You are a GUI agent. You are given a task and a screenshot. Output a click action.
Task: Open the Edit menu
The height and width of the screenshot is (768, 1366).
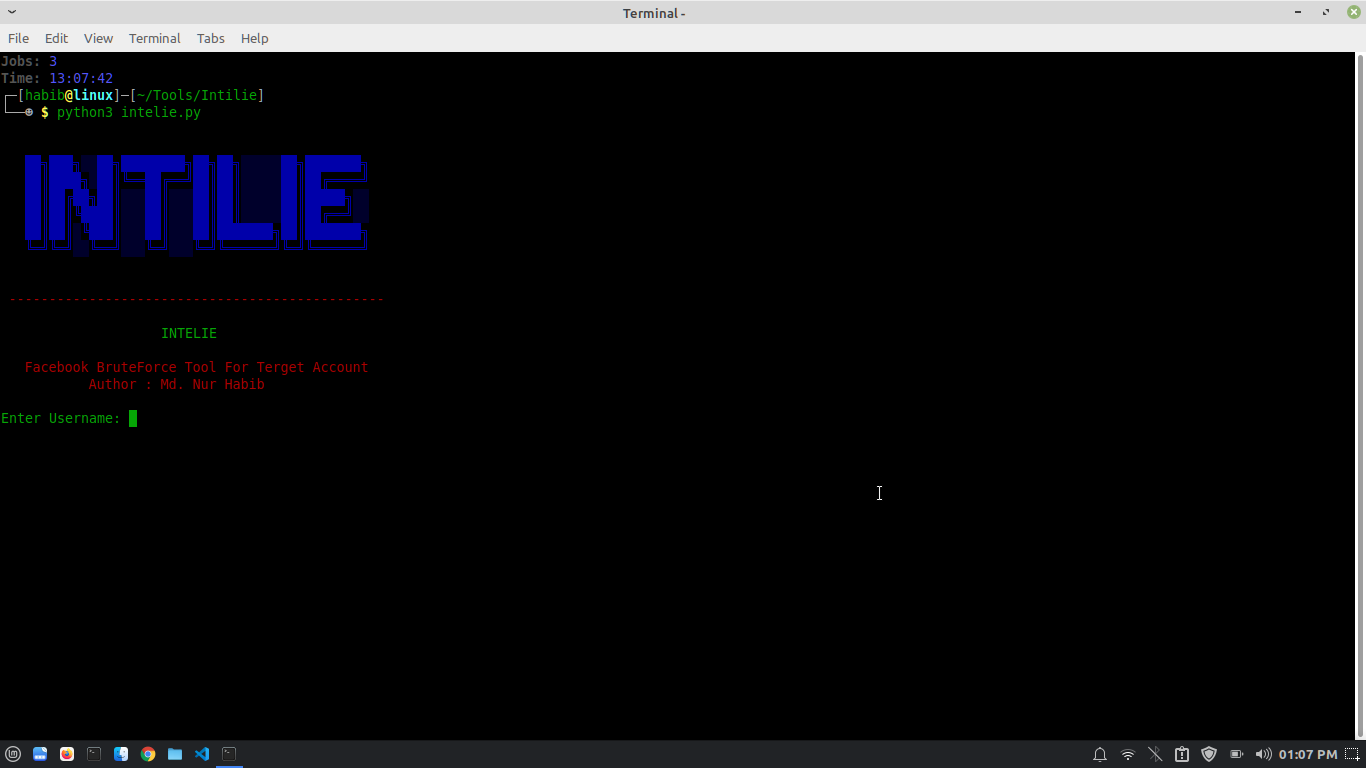point(56,38)
